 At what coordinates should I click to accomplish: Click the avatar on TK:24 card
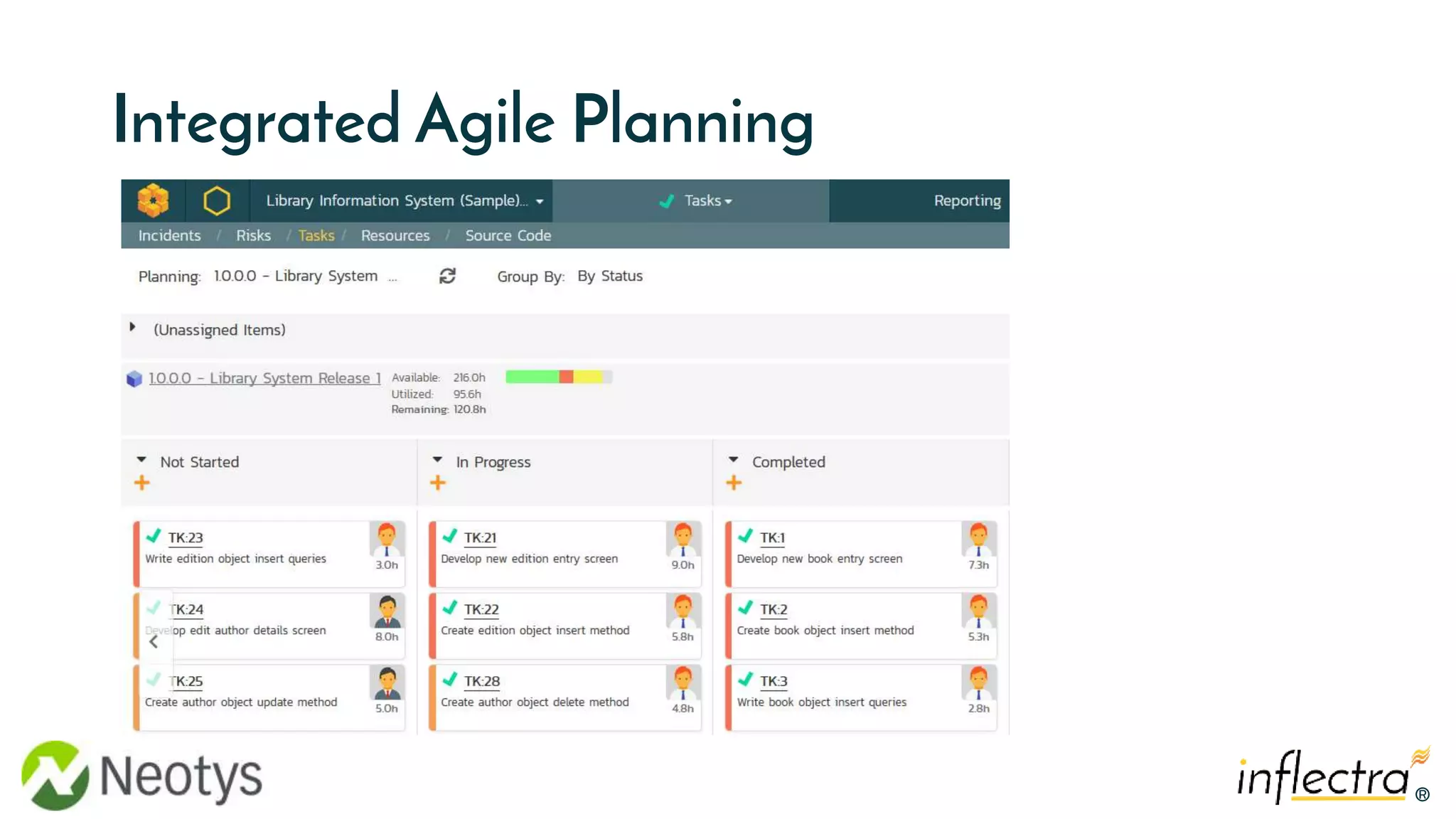(387, 611)
